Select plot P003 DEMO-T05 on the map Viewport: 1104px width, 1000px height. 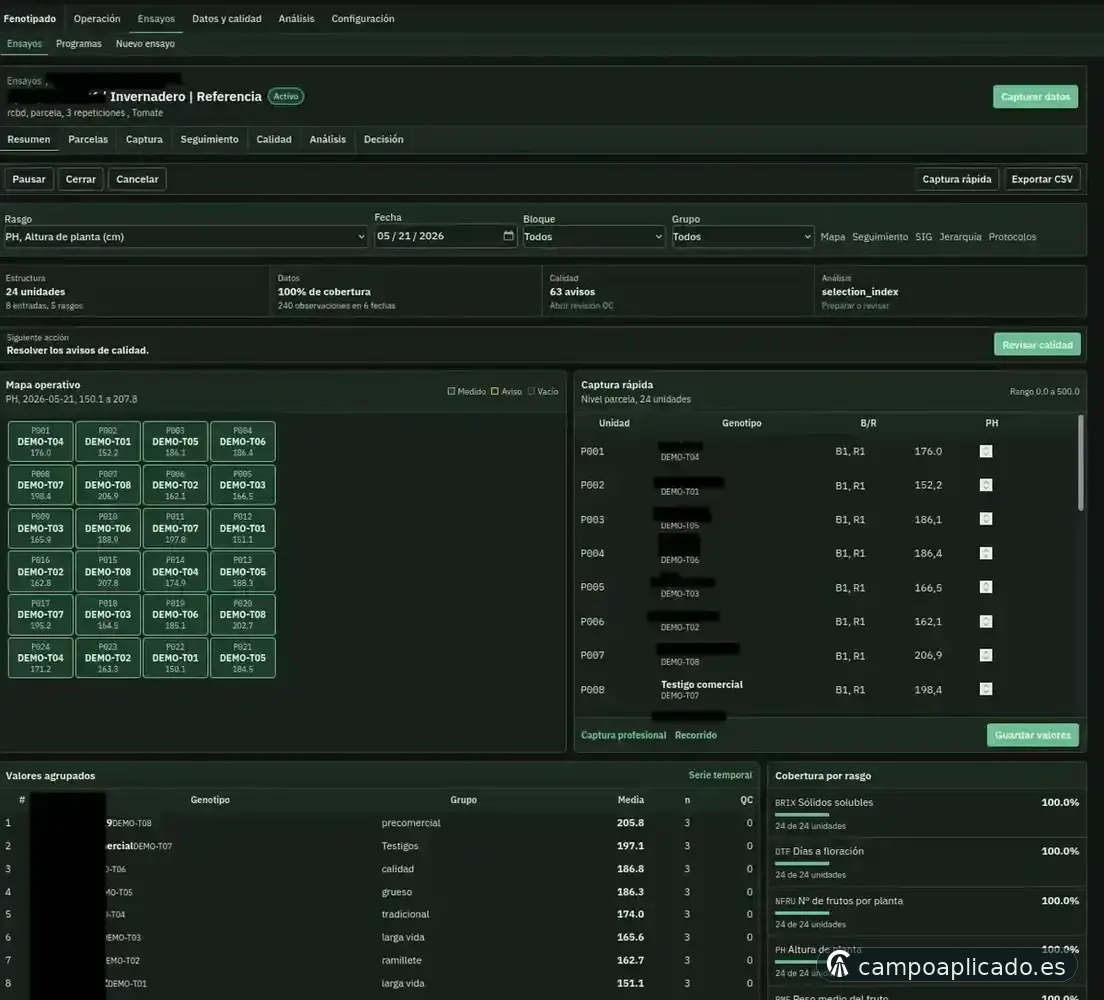(x=175, y=442)
